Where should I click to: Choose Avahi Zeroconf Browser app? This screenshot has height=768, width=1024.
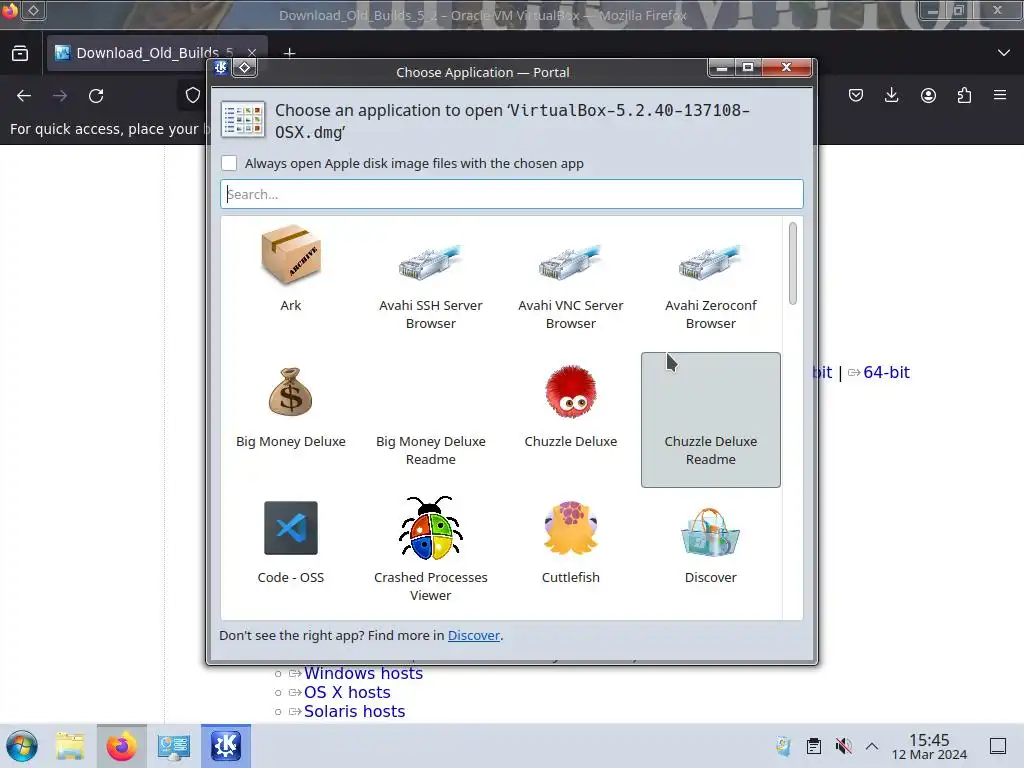click(711, 284)
